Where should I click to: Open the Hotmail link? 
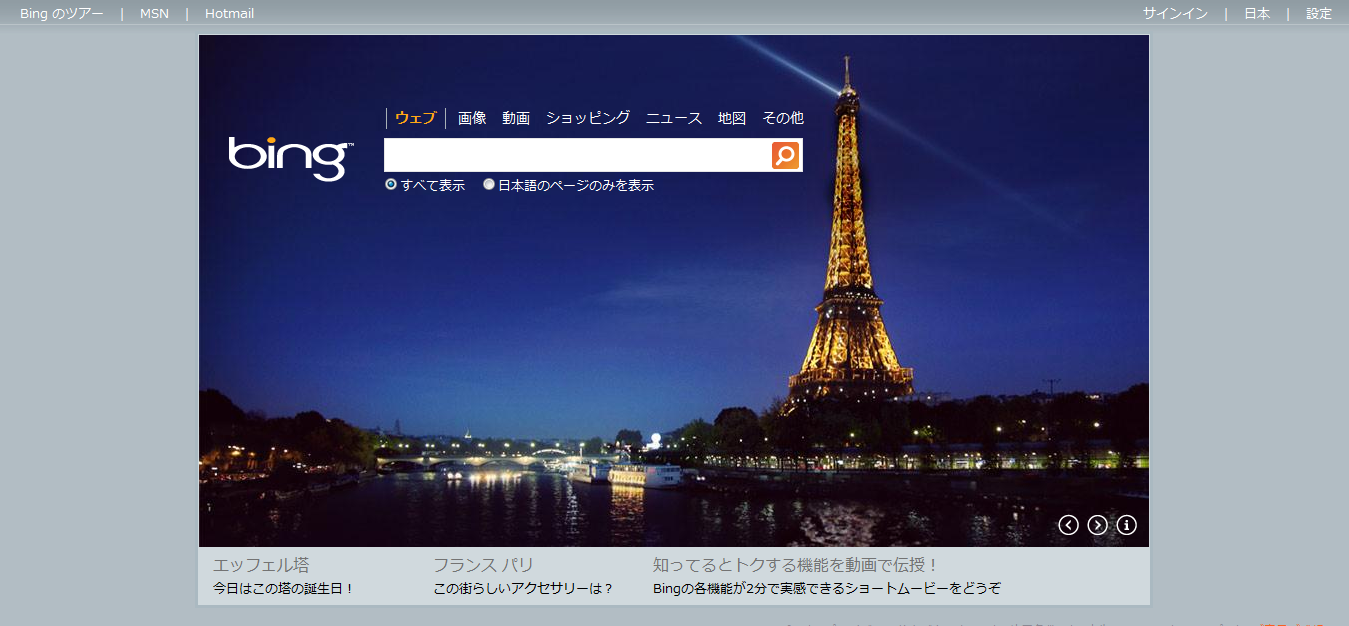tap(229, 13)
